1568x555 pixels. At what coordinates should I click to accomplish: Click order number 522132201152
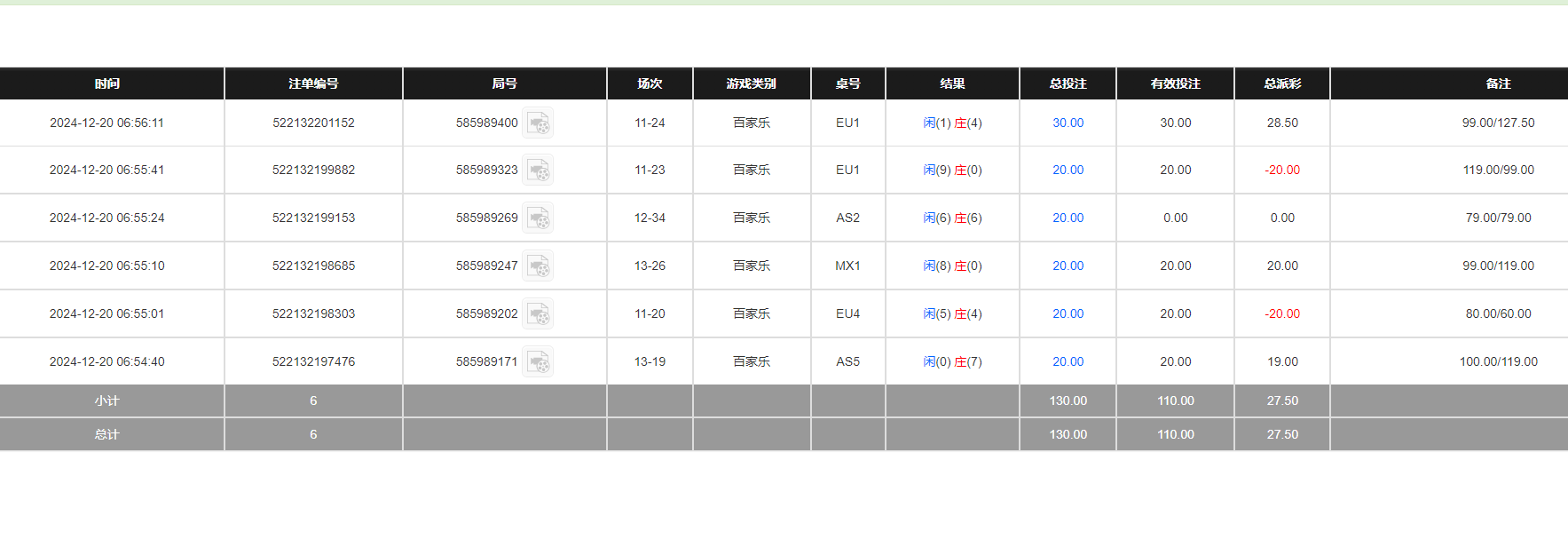pyautogui.click(x=313, y=123)
